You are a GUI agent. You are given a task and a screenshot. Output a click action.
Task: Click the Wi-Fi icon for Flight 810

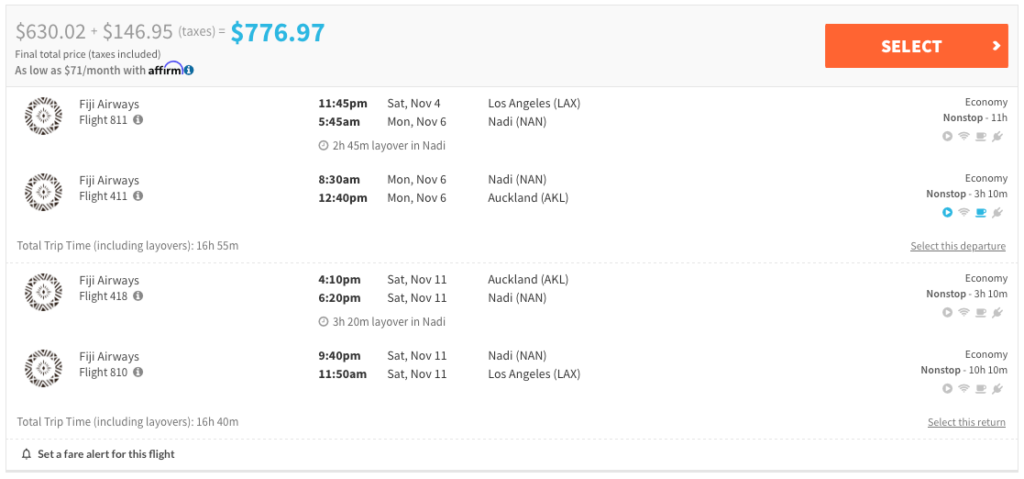(964, 388)
